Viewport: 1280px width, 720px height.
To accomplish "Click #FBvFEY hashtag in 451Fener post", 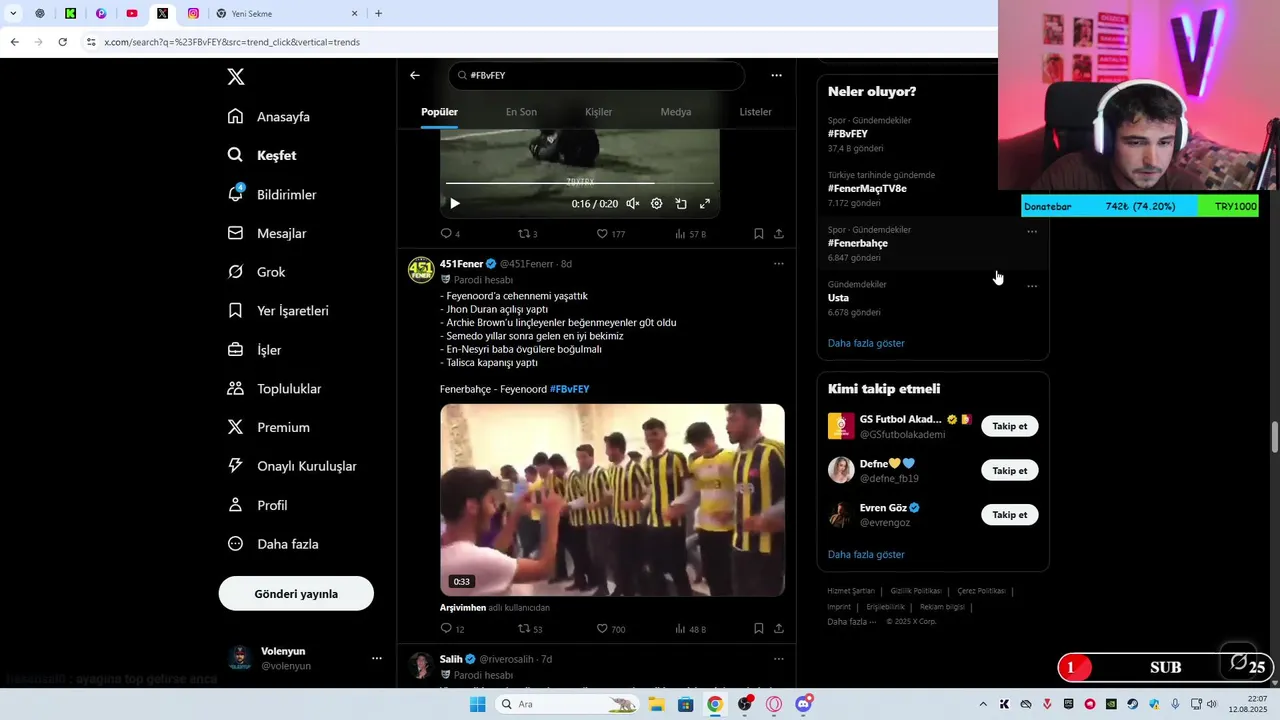I will (570, 389).
